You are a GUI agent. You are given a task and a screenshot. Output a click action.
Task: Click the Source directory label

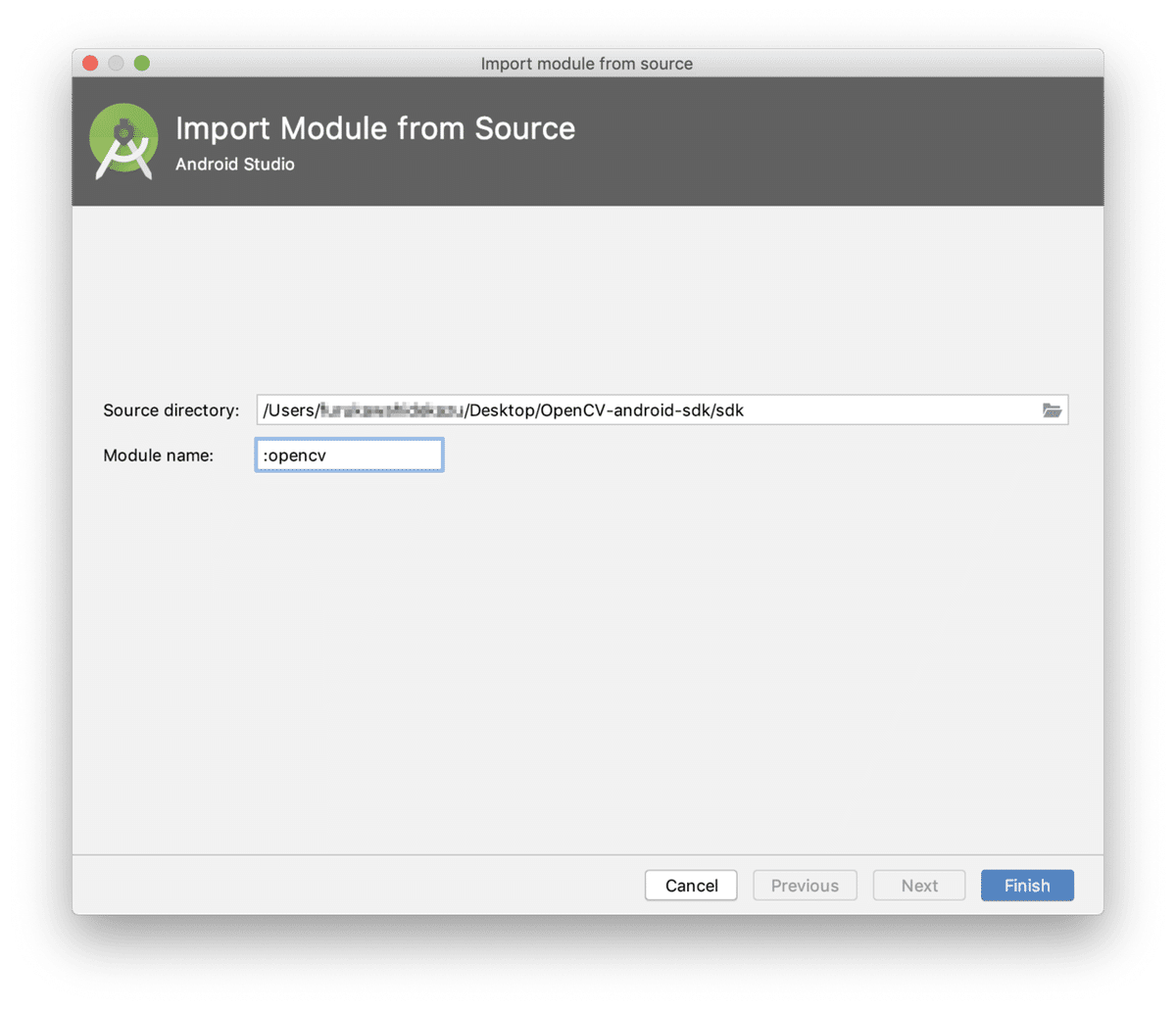click(171, 409)
